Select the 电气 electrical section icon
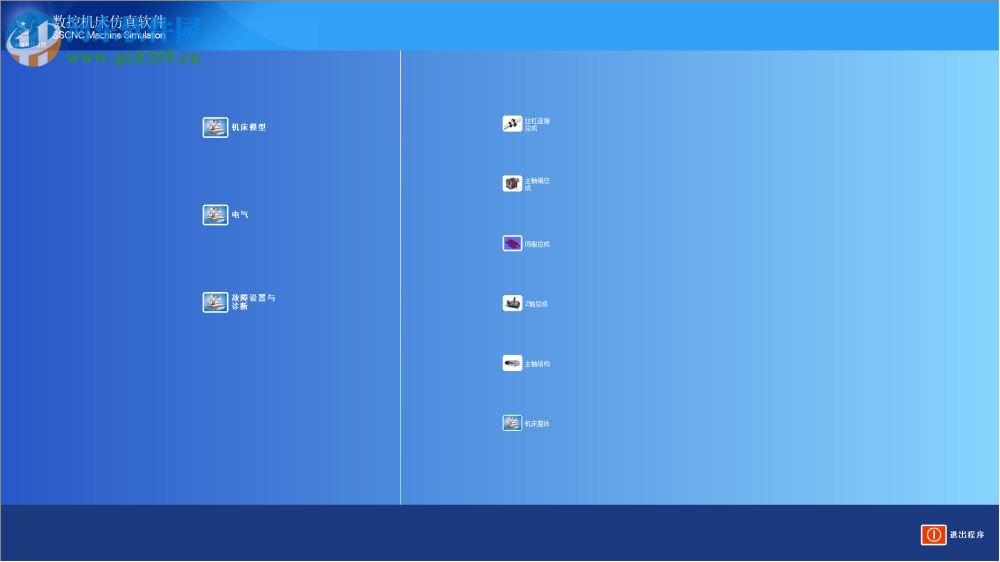The width and height of the screenshot is (1000, 562). 215,214
